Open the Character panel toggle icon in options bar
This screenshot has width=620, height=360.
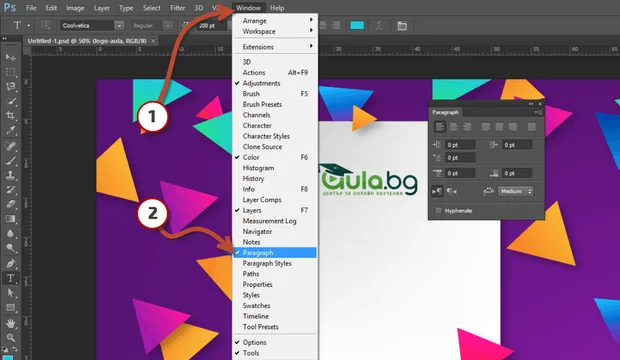[402, 26]
